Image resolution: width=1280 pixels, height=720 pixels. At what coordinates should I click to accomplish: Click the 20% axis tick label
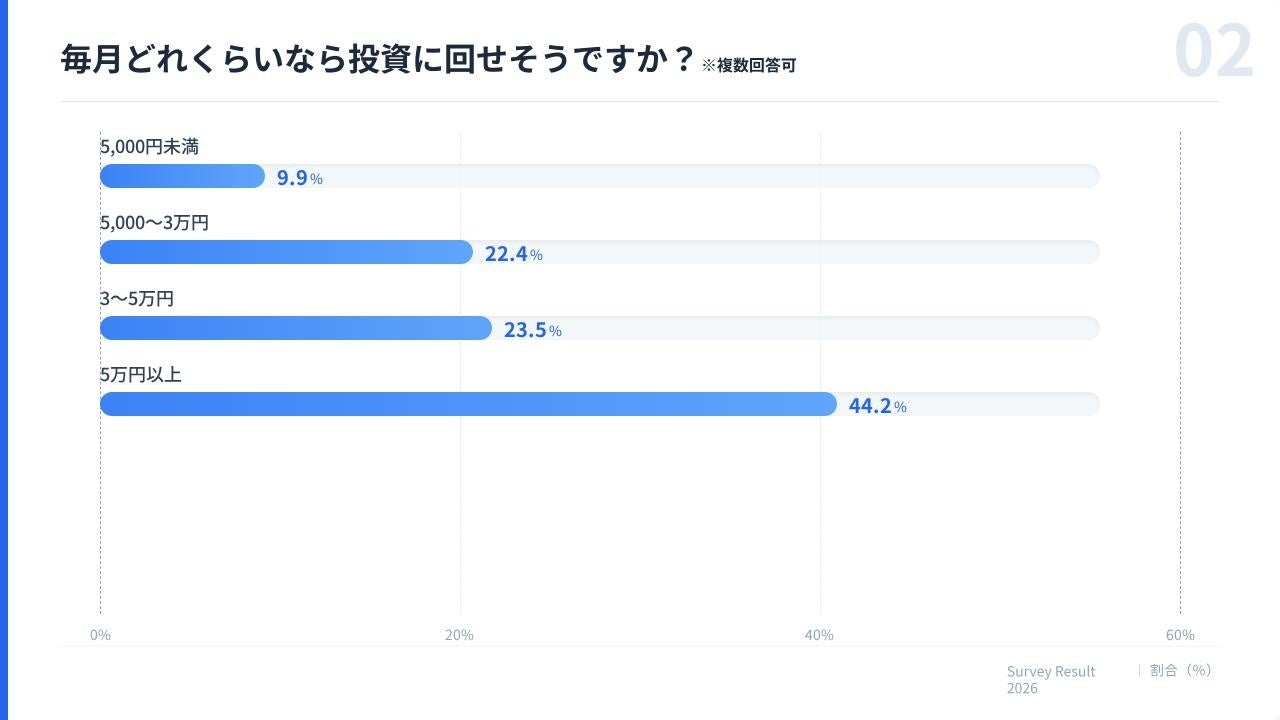point(459,635)
